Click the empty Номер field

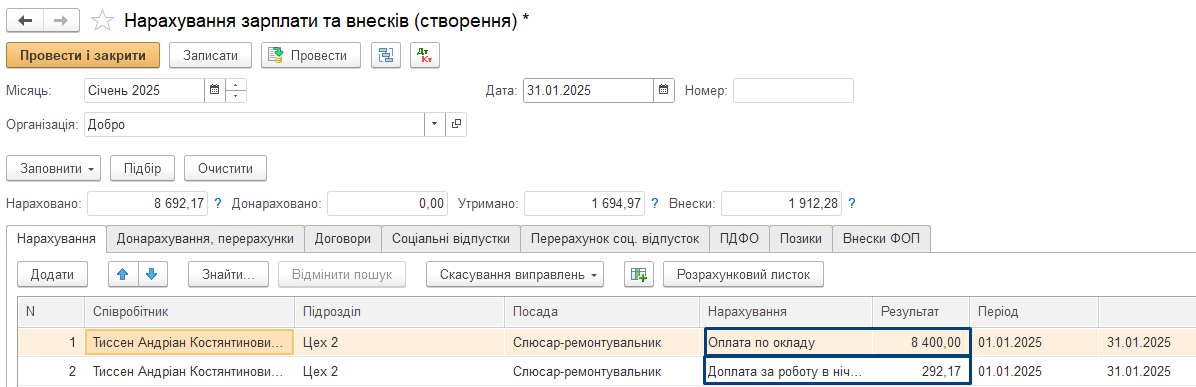click(x=793, y=90)
